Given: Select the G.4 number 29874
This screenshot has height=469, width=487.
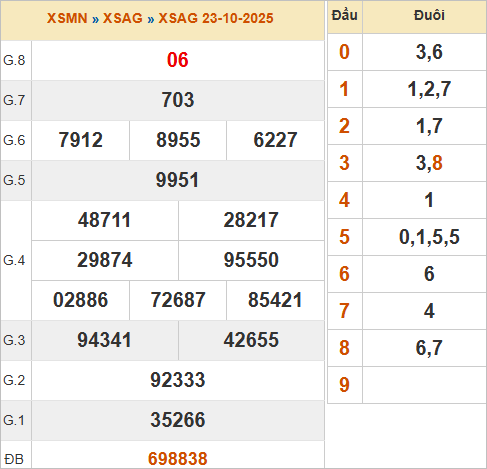Looking at the screenshot, I should (105, 260).
